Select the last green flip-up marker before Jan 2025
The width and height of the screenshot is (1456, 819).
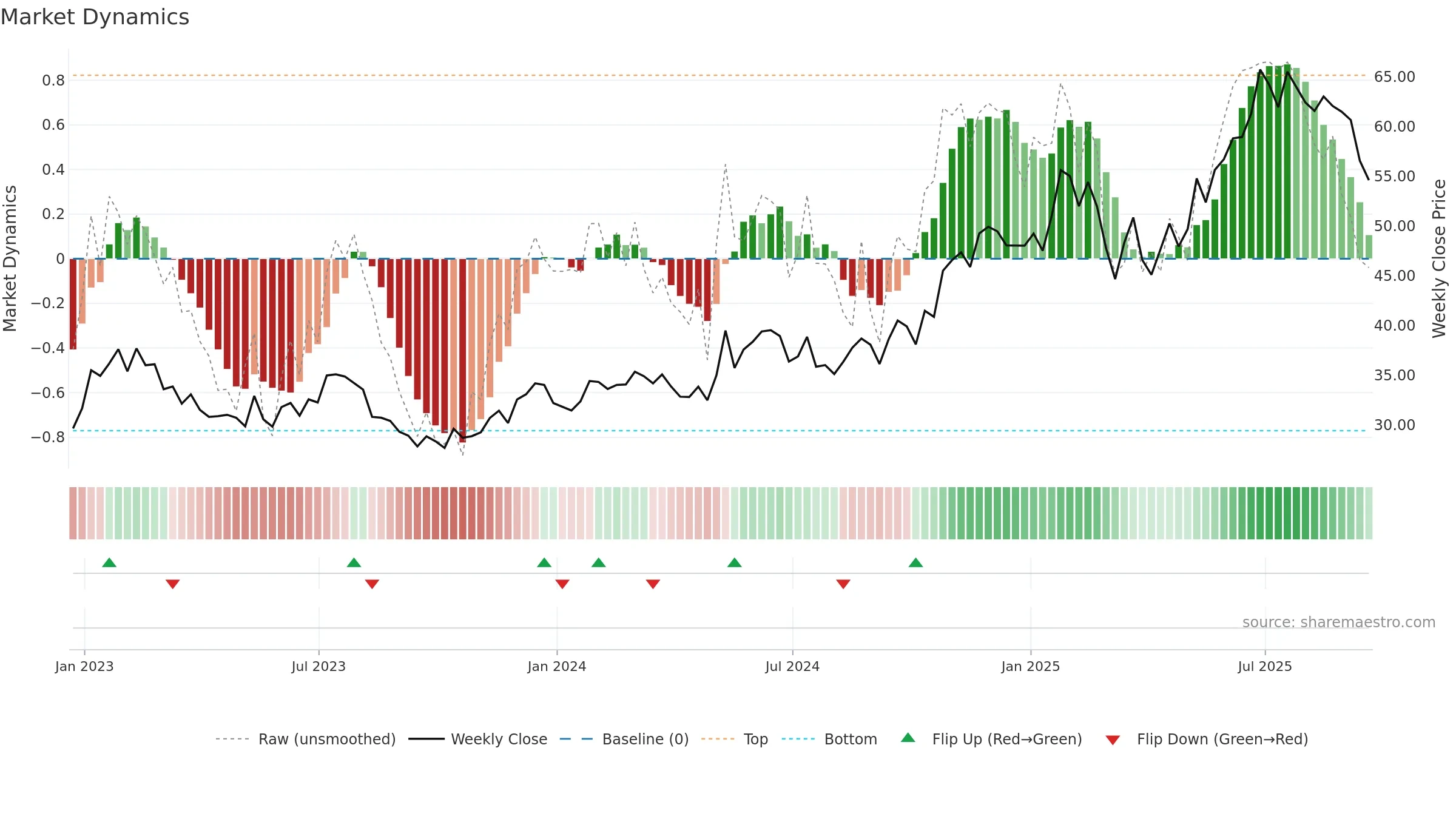(916, 562)
